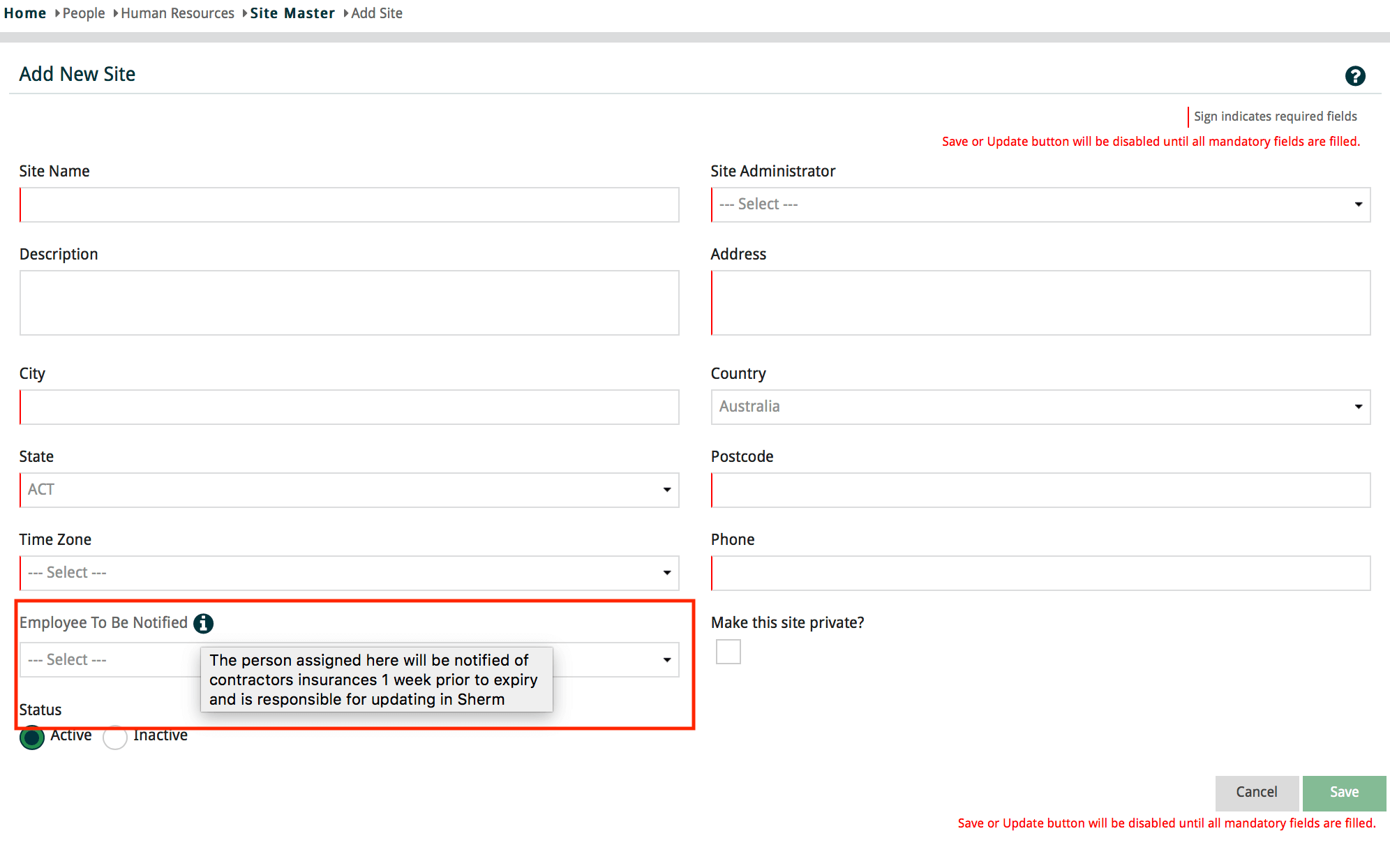Focus the Description text area
The image size is (1390, 868).
[349, 303]
